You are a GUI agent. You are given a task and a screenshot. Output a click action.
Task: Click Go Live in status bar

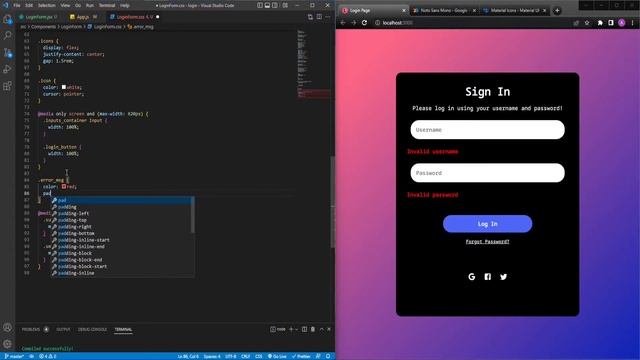click(x=277, y=356)
